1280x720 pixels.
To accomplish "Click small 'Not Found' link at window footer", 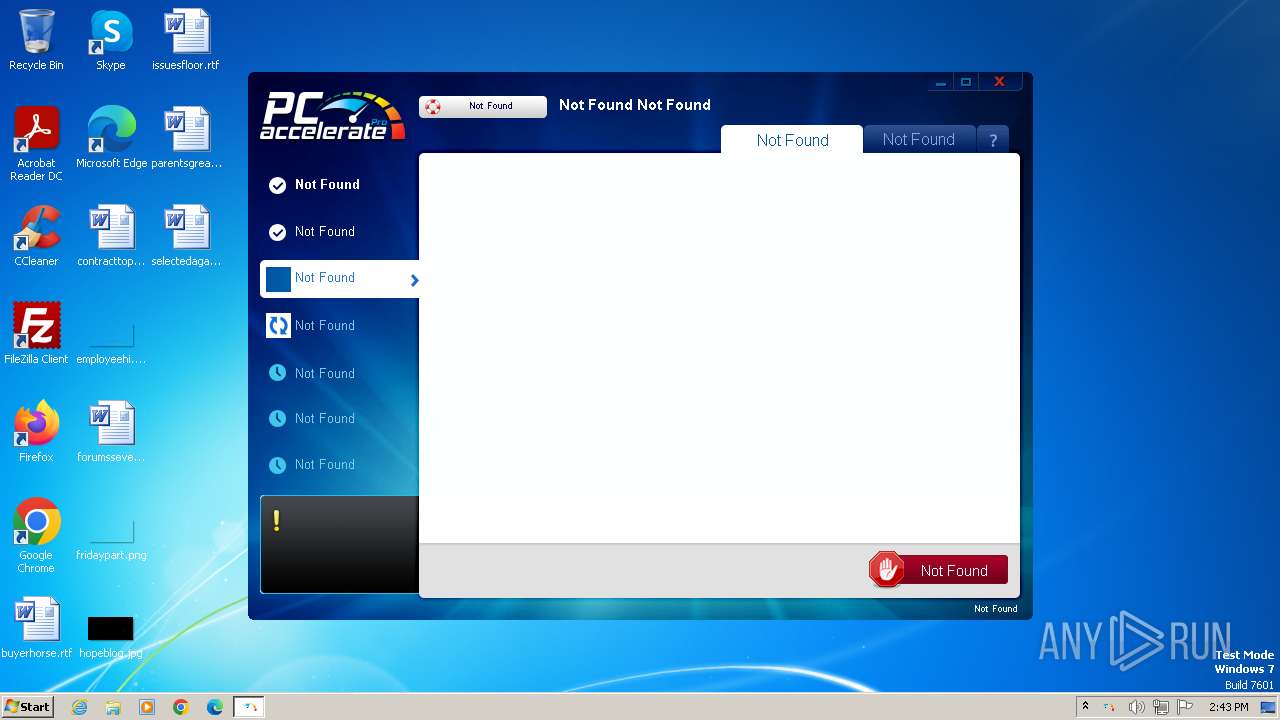I will pyautogui.click(x=995, y=609).
